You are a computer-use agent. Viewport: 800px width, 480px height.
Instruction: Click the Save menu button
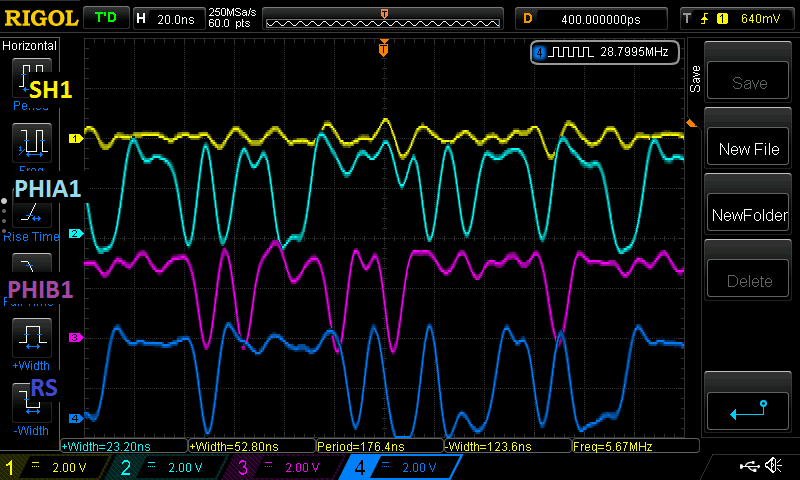(748, 82)
